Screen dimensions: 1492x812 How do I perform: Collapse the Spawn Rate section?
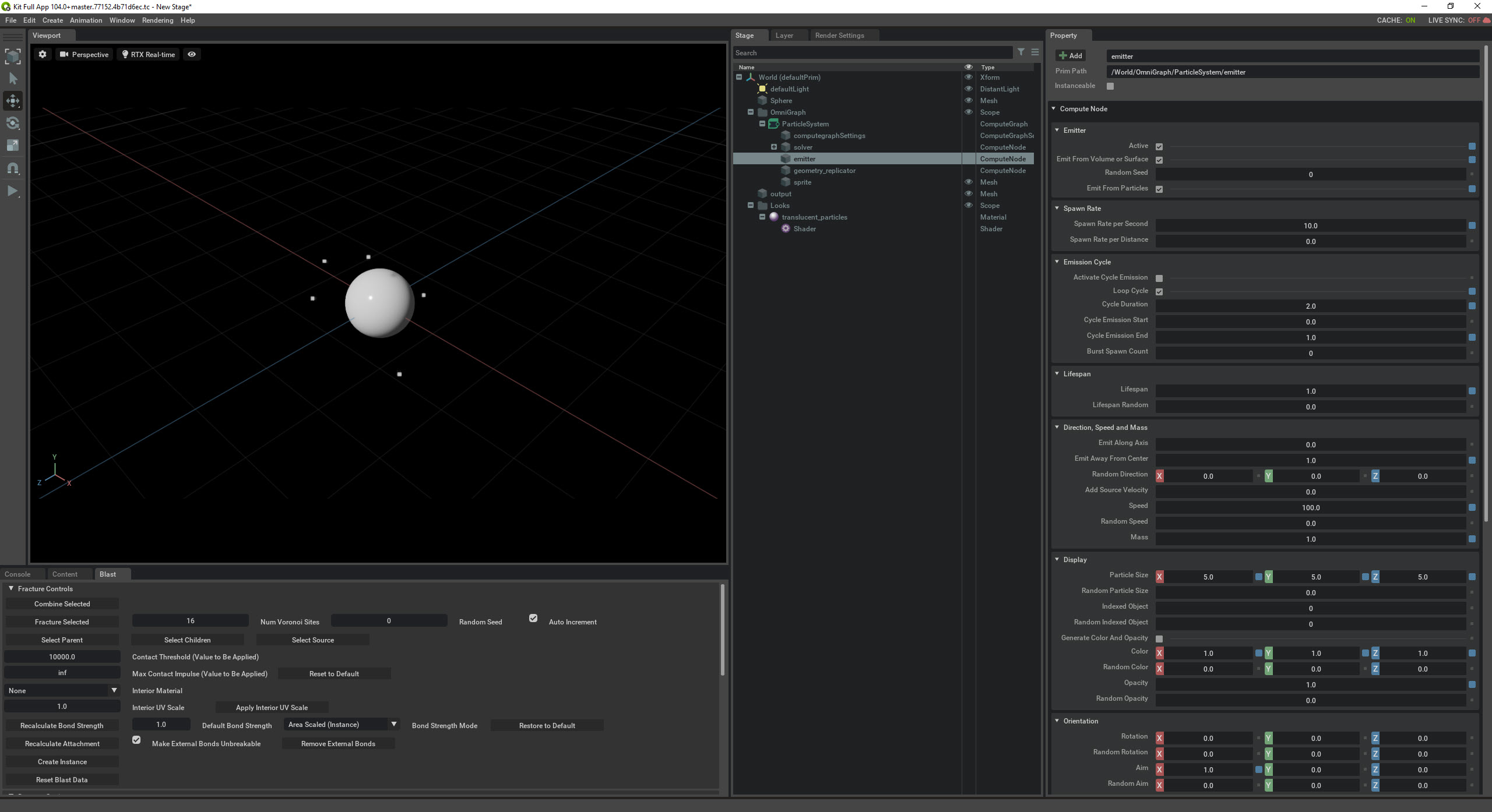pyautogui.click(x=1057, y=208)
